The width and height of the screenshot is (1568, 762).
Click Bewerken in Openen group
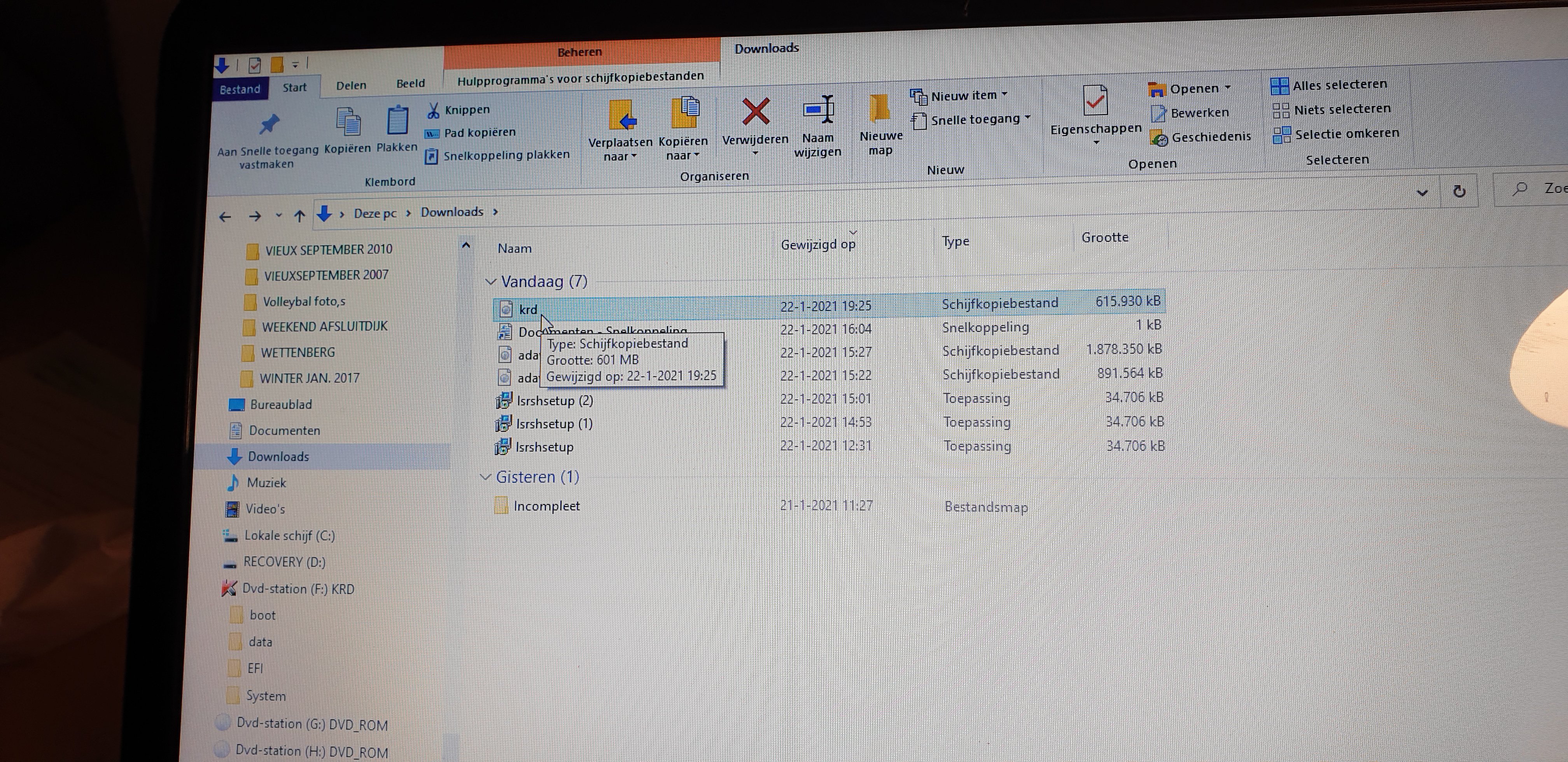[x=1190, y=113]
